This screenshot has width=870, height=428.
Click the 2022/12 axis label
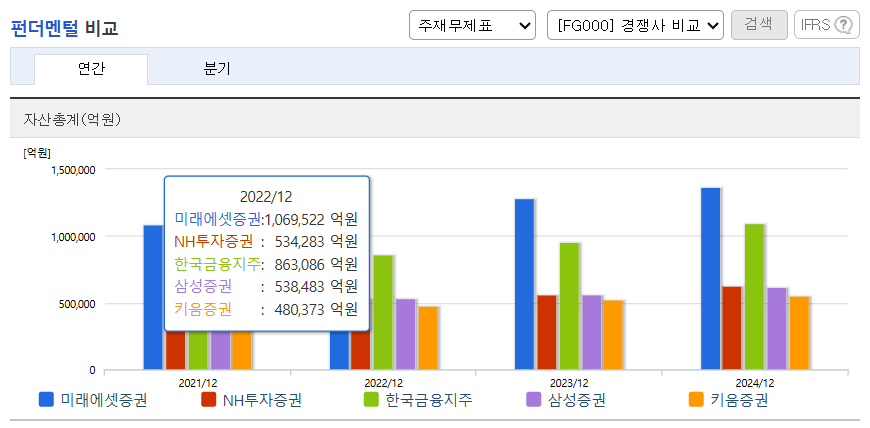pyautogui.click(x=383, y=383)
